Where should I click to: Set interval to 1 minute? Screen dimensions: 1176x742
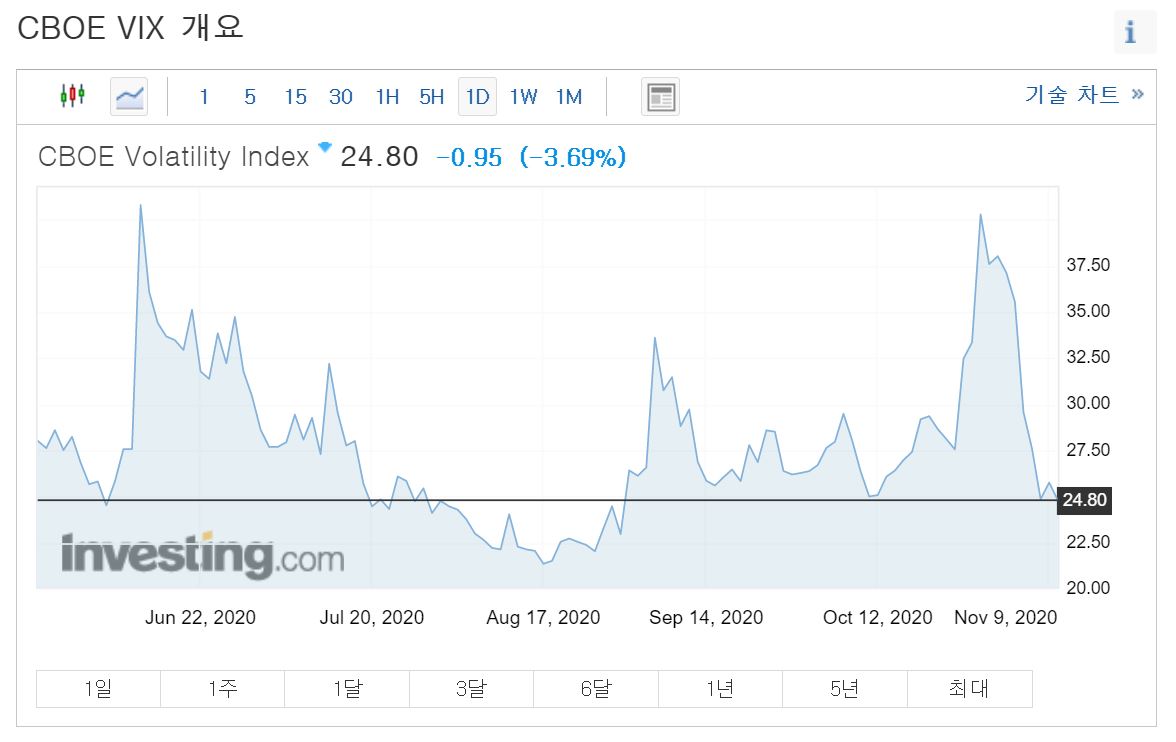click(x=204, y=97)
